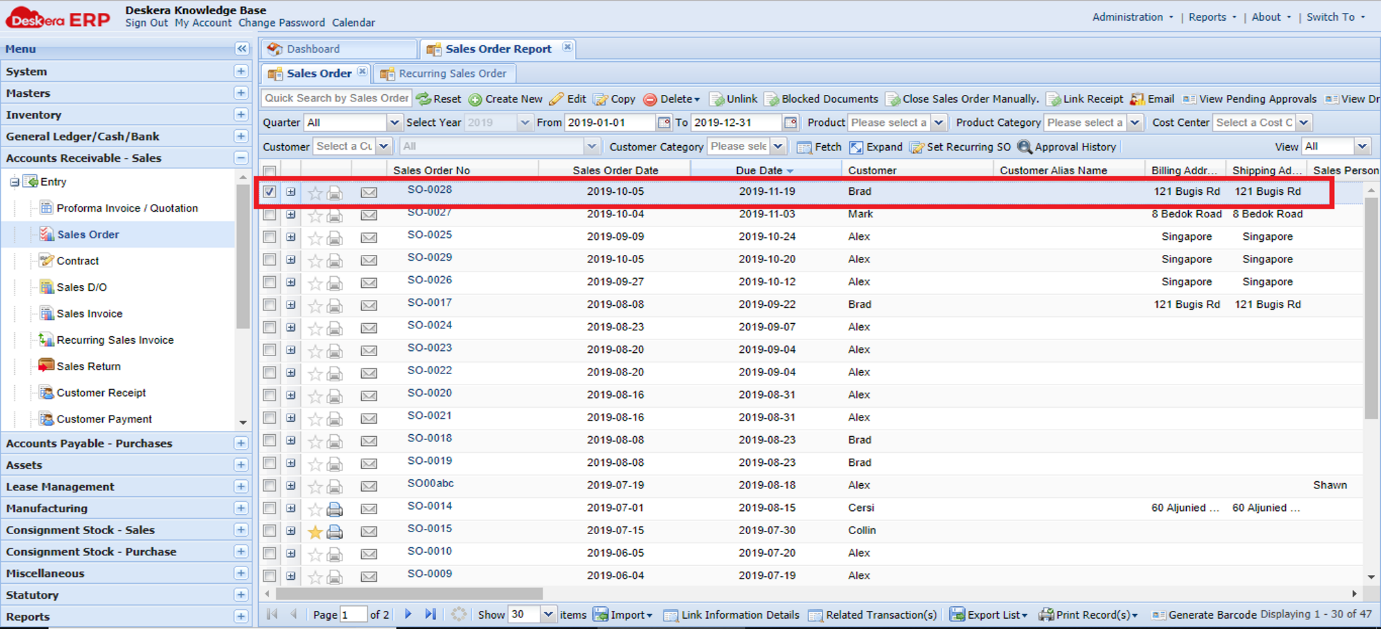
Task: Open the Switch To menu
Action: point(1336,17)
